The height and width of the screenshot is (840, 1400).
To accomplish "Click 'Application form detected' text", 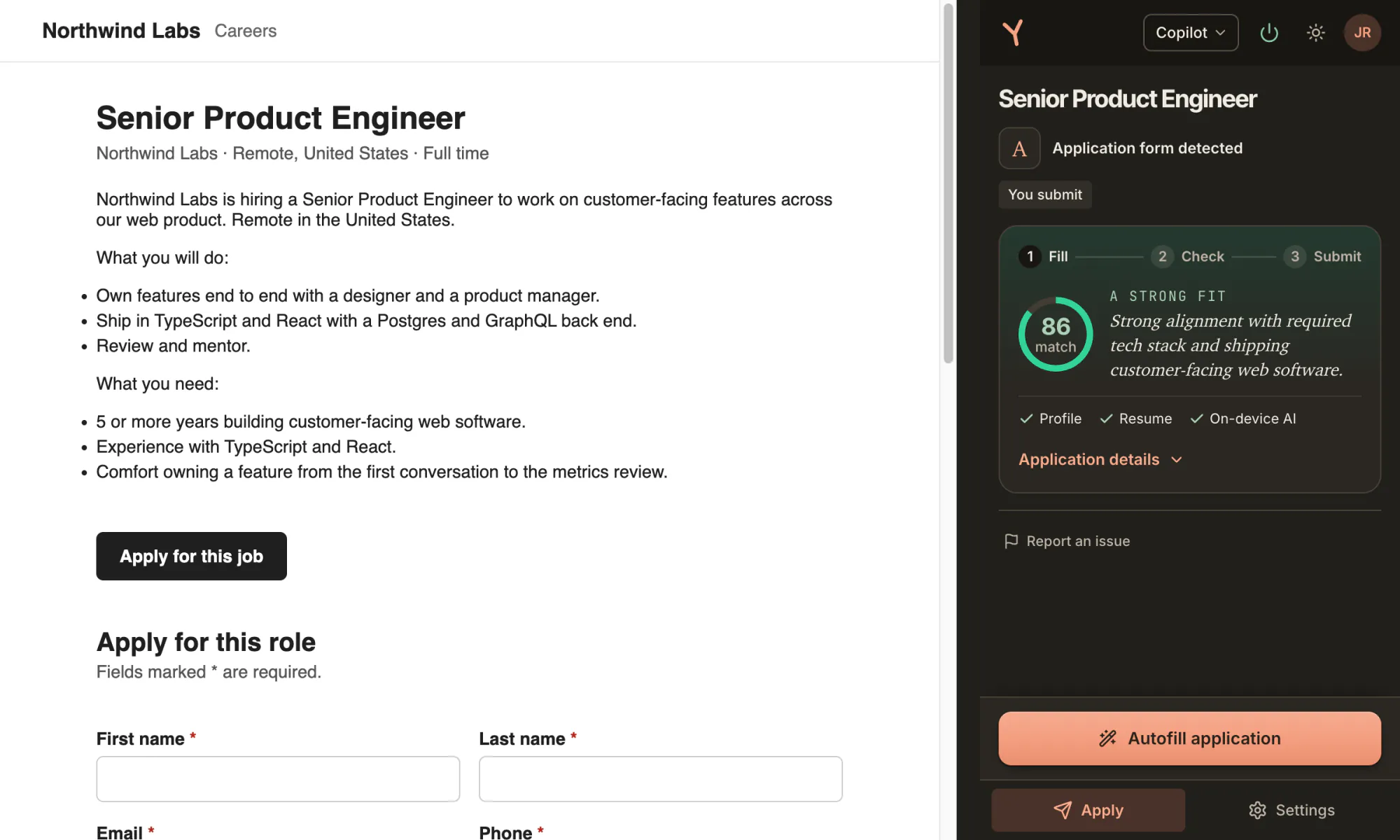I will point(1147,148).
